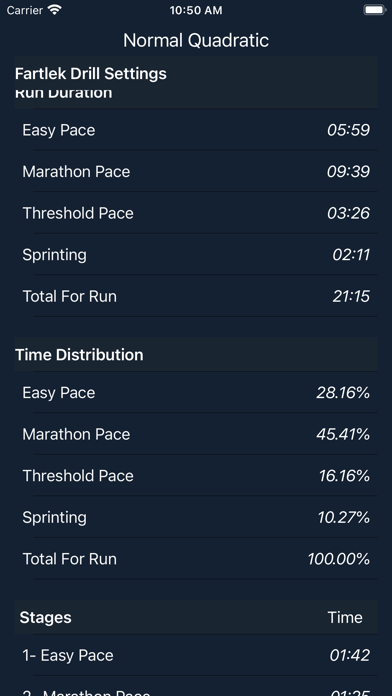This screenshot has height=696, width=392.
Task: Select the Easy Pace duration row
Action: [x=196, y=130]
